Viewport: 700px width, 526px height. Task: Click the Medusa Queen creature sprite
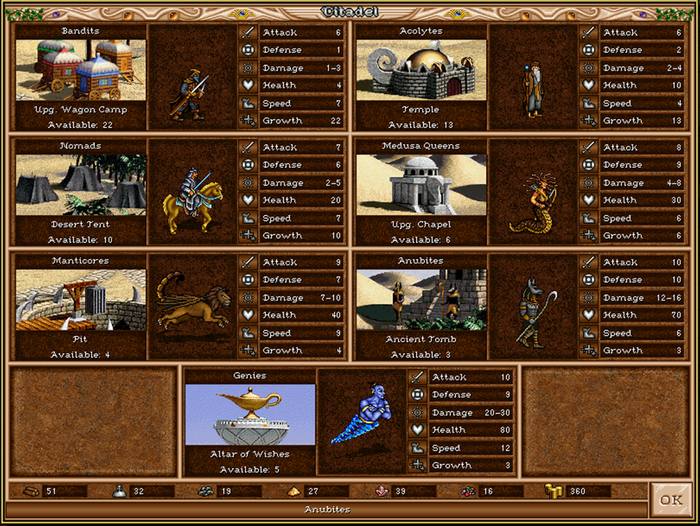(x=534, y=205)
